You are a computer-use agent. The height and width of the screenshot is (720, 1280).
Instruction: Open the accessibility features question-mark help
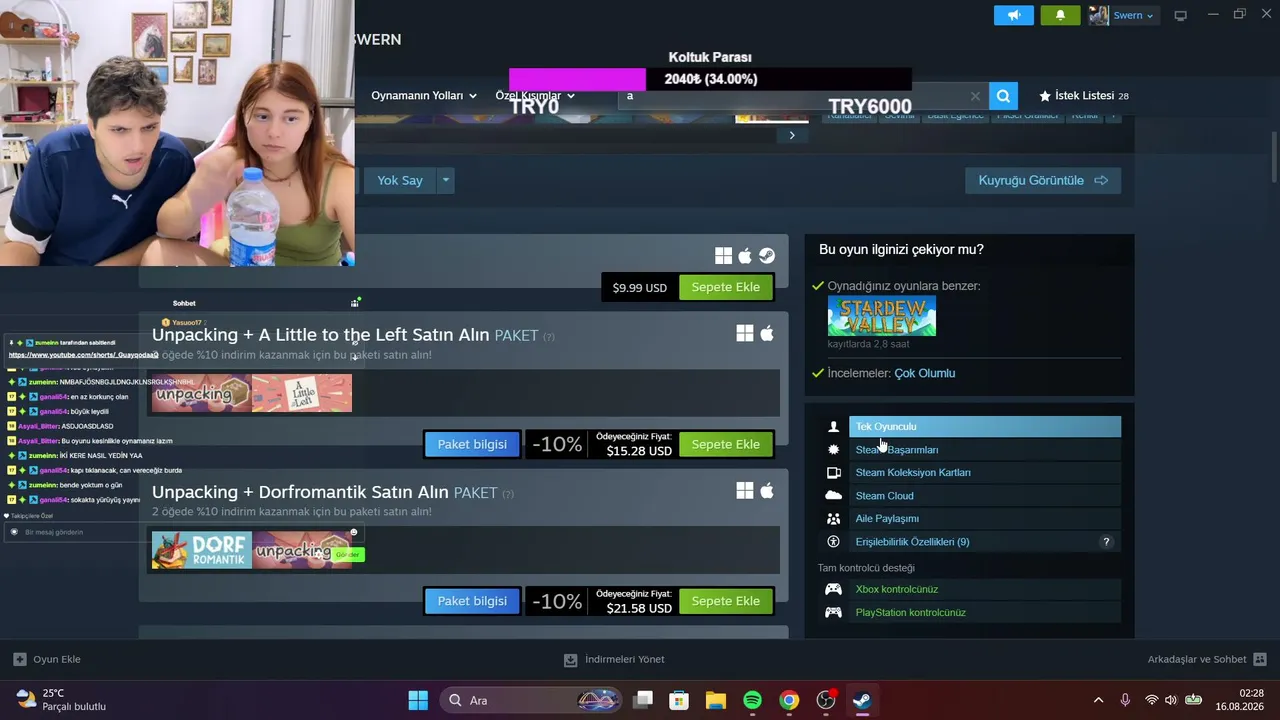[x=1106, y=542]
